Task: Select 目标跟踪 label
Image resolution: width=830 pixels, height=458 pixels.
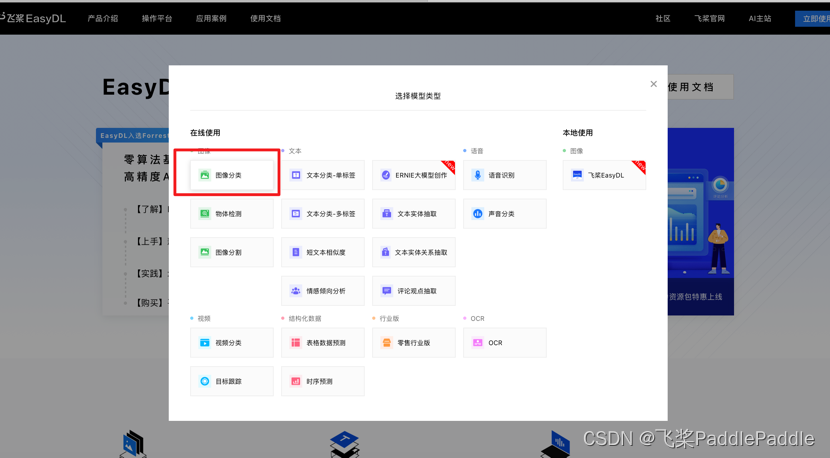Action: (228, 381)
